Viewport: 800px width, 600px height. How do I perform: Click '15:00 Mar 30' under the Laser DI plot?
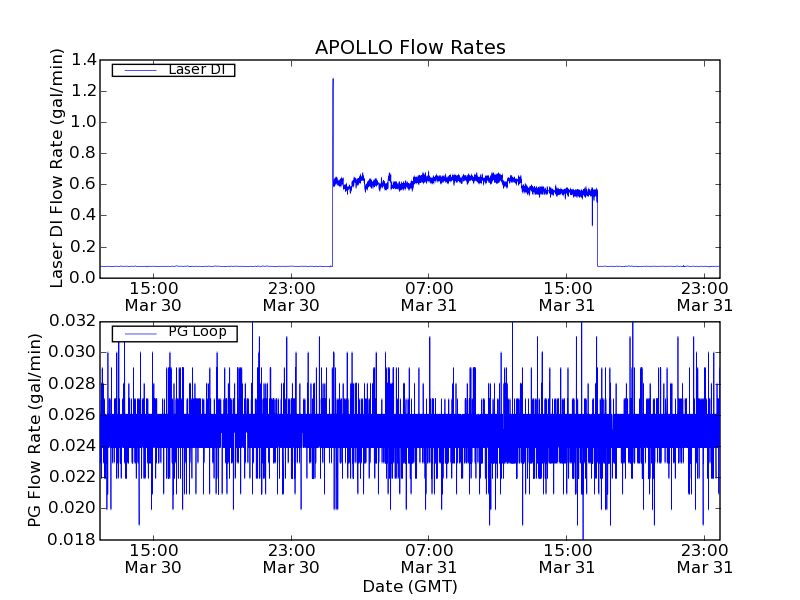(x=153, y=297)
